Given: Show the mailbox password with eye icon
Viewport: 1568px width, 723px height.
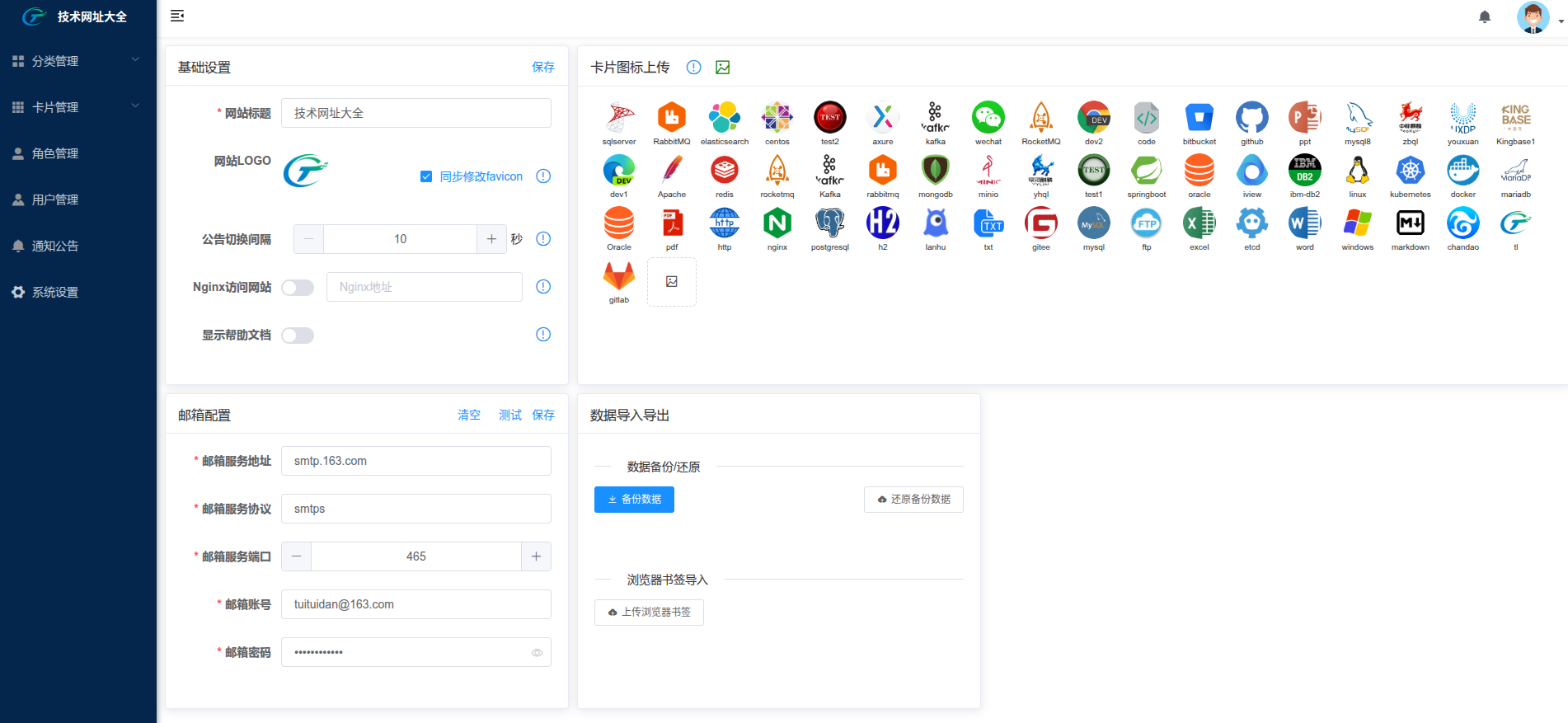Looking at the screenshot, I should coord(537,652).
